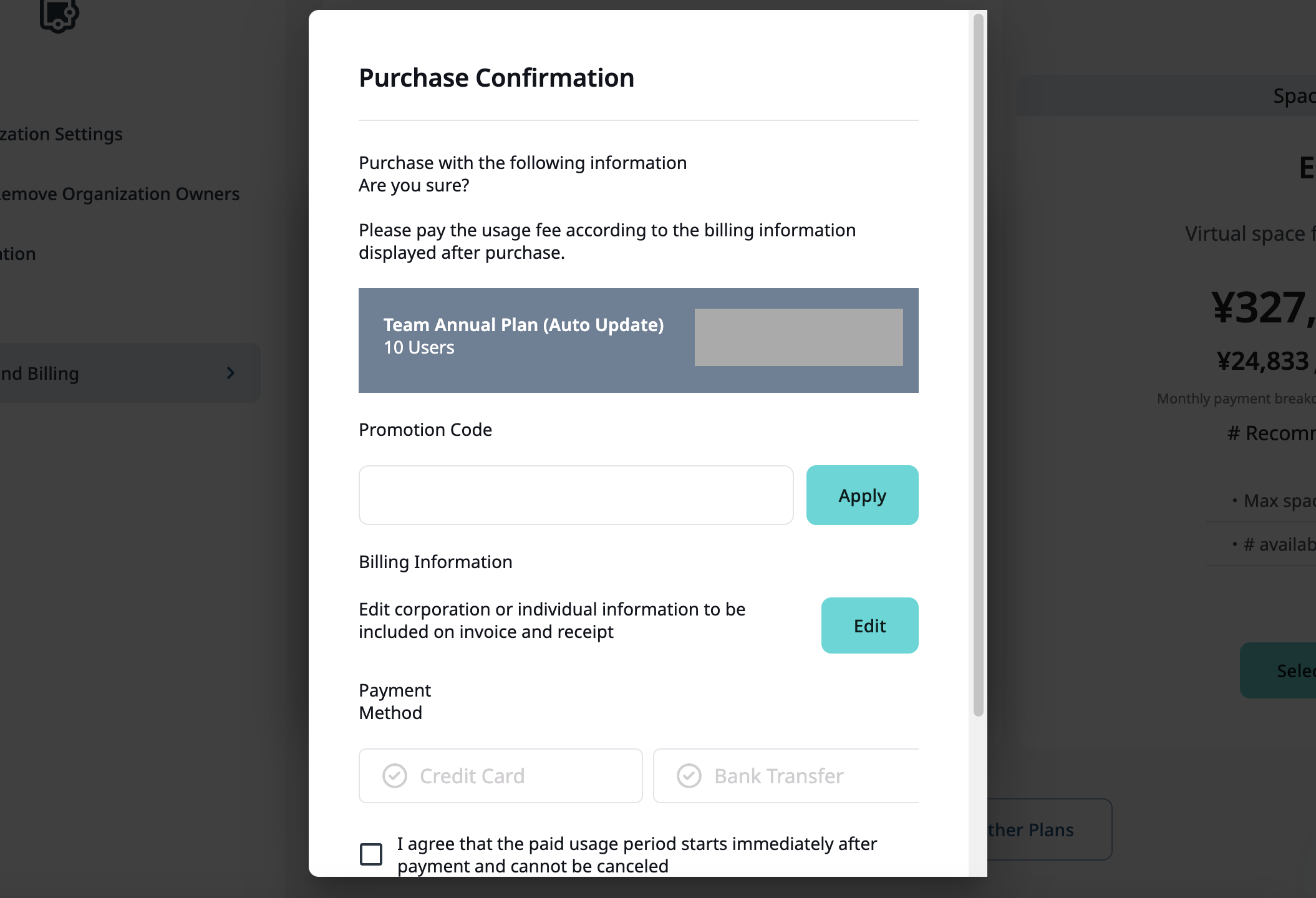
Task: Click the agreement text about paid usage period
Action: point(637,854)
